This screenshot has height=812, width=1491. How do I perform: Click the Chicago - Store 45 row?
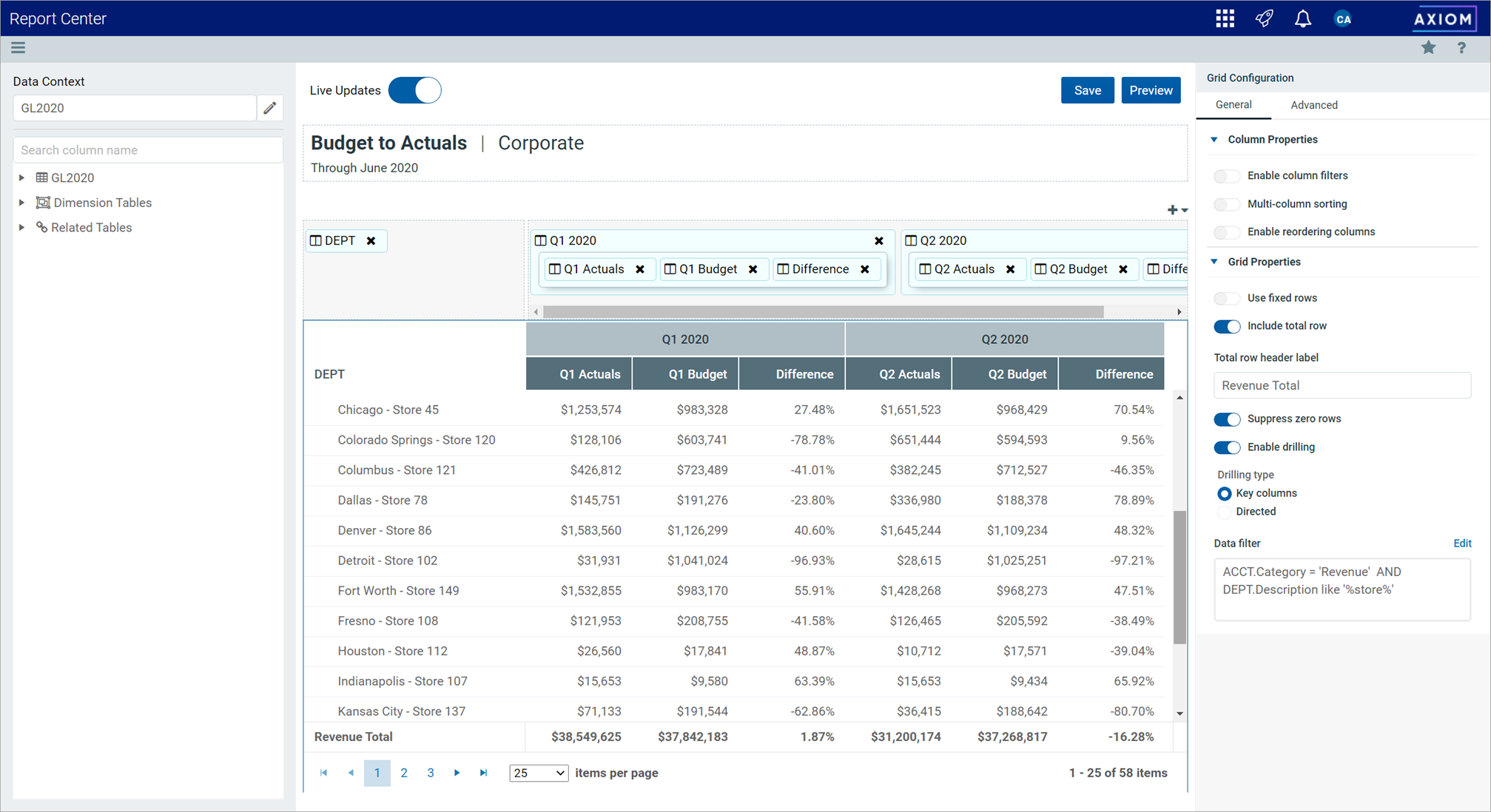735,410
